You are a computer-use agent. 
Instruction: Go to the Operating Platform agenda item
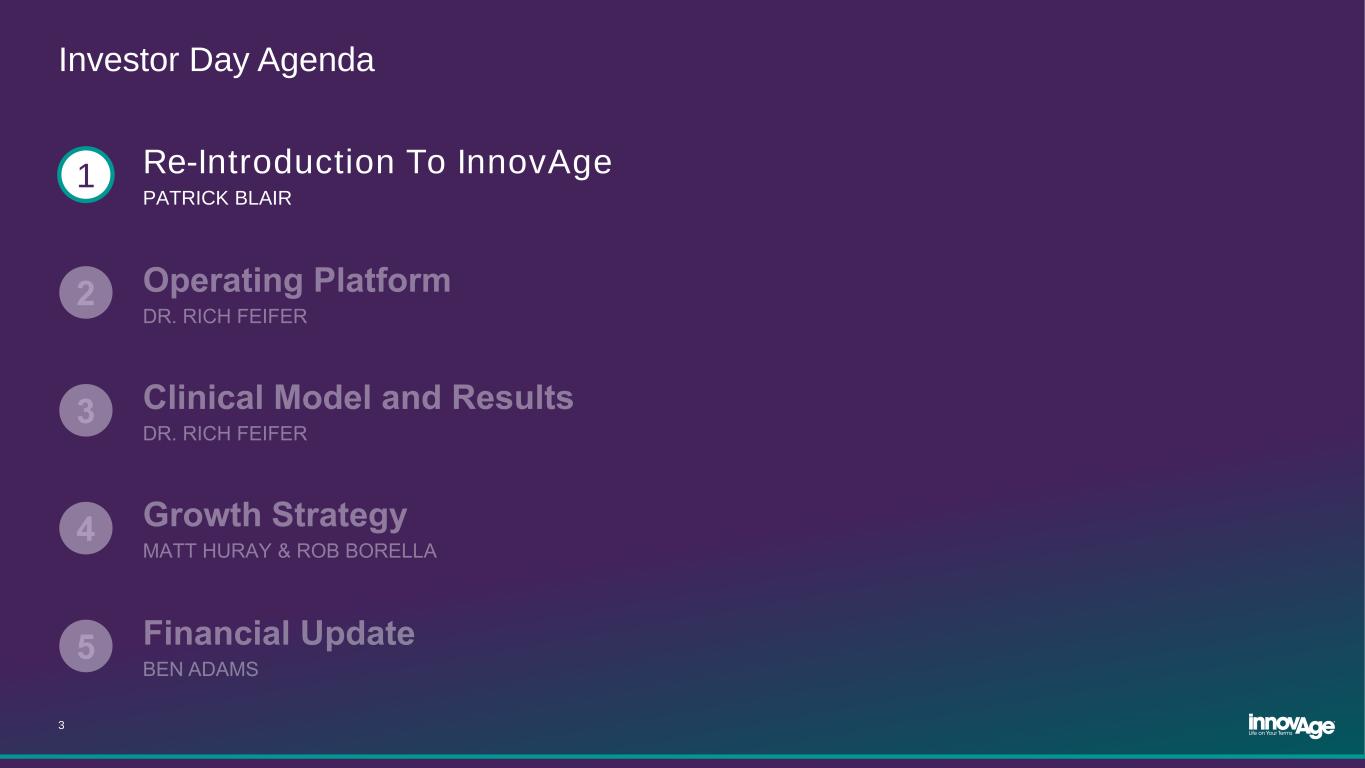coord(297,281)
